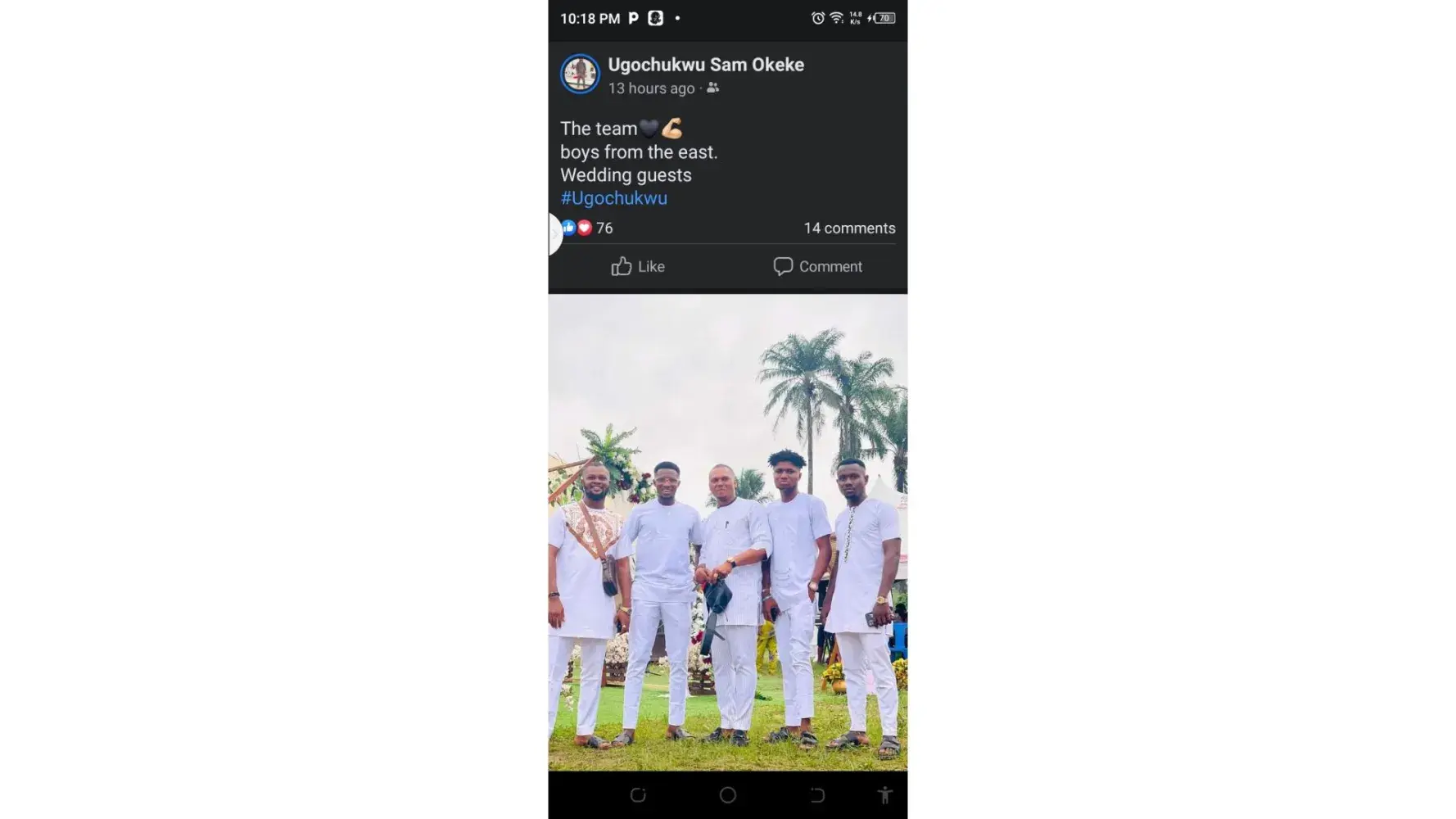Tap the thumbs-up Like icon
The image size is (1456, 819).
(622, 266)
